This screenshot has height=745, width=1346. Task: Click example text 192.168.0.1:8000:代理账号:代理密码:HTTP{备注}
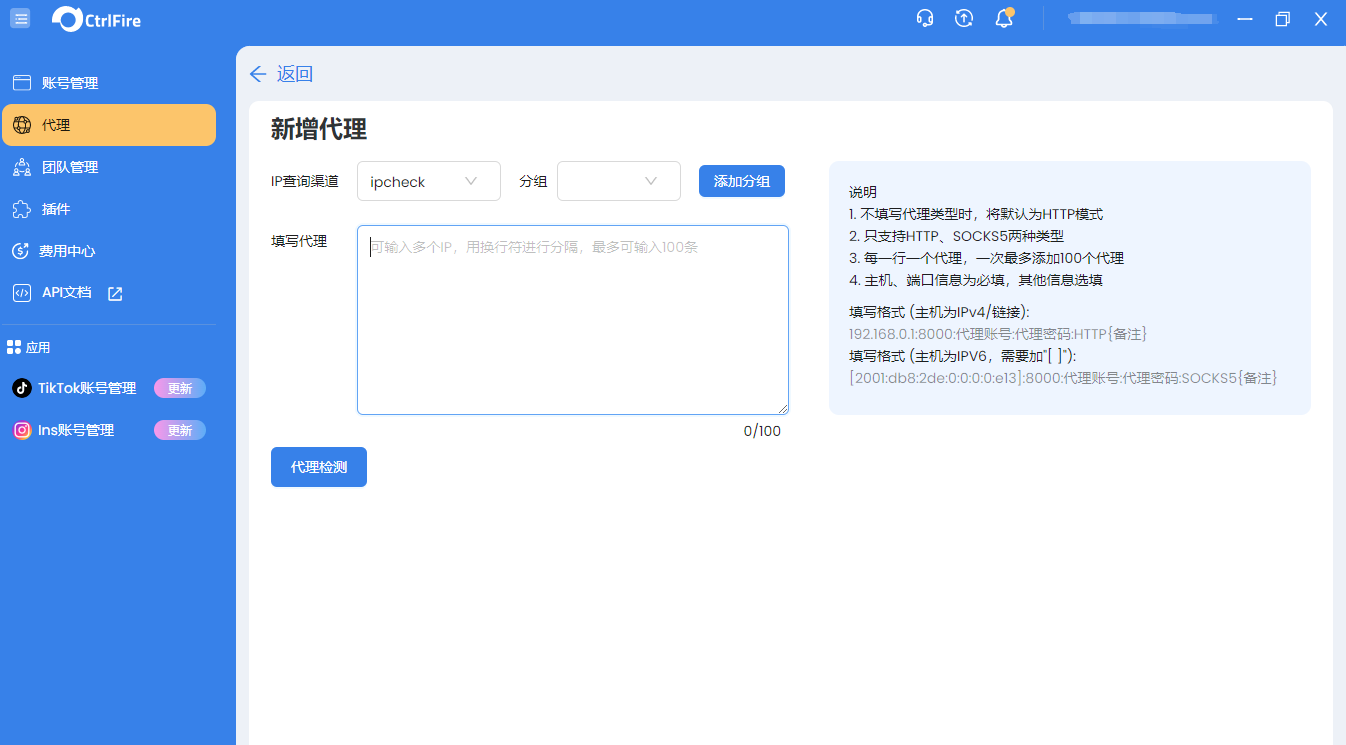998,334
